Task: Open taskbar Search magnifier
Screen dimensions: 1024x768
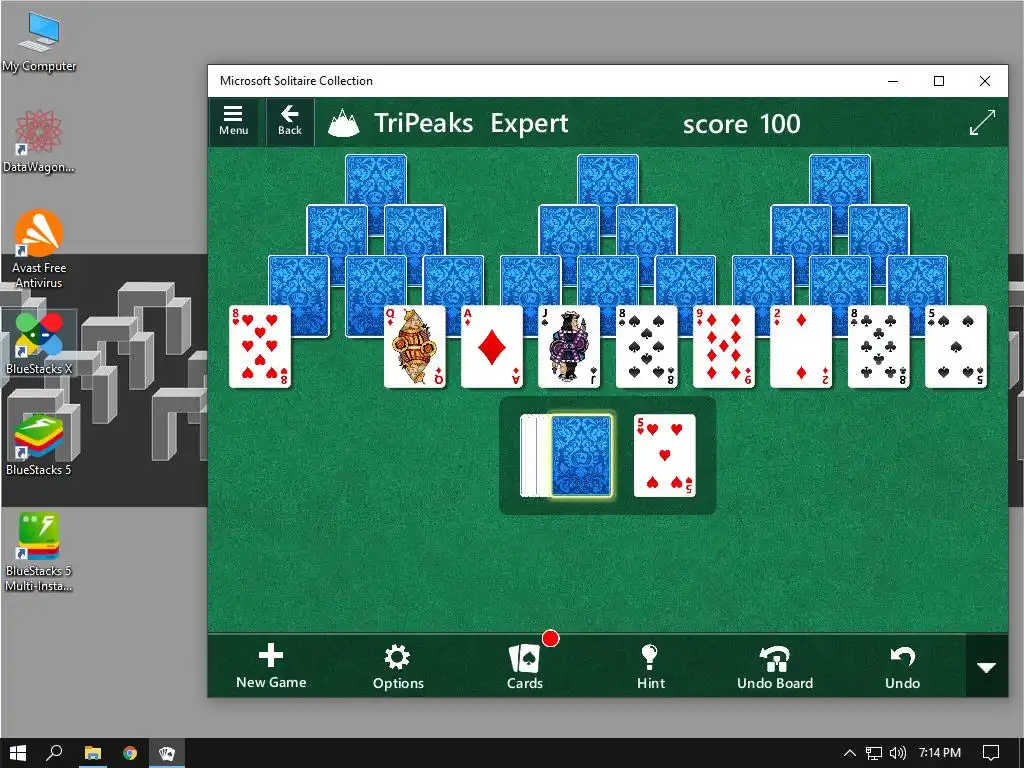Action: coord(54,753)
